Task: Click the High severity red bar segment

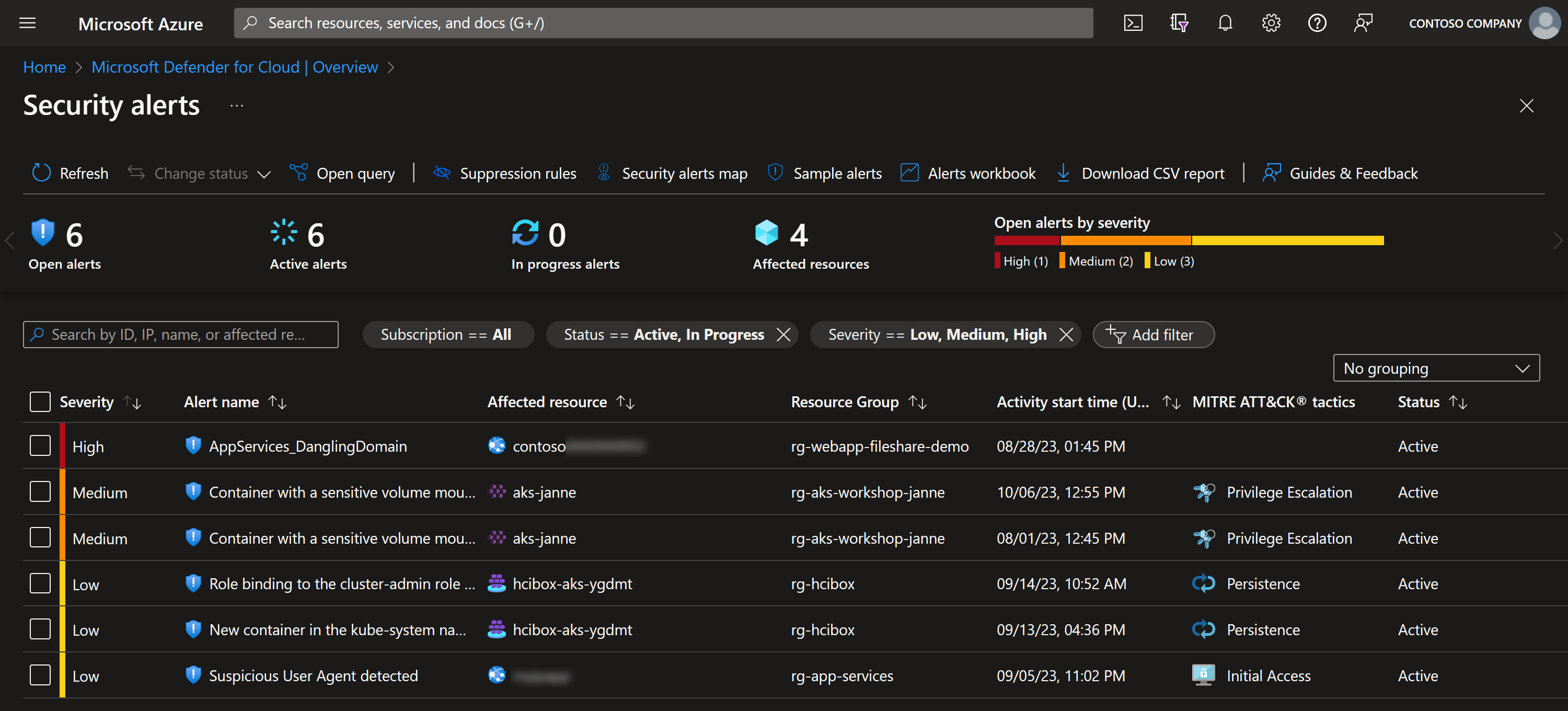Action: tap(1027, 240)
